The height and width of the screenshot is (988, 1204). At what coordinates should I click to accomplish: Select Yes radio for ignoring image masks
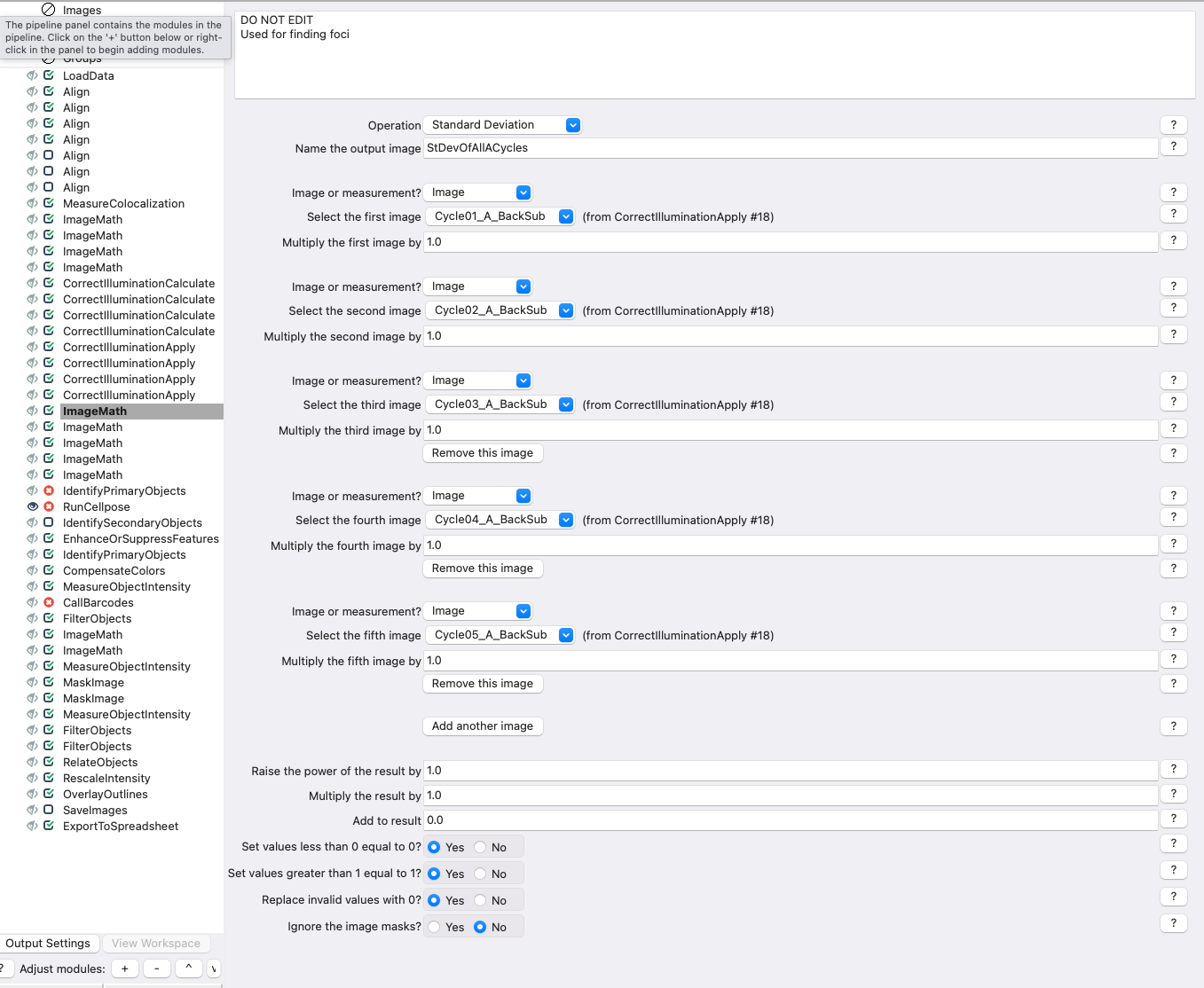(x=434, y=926)
